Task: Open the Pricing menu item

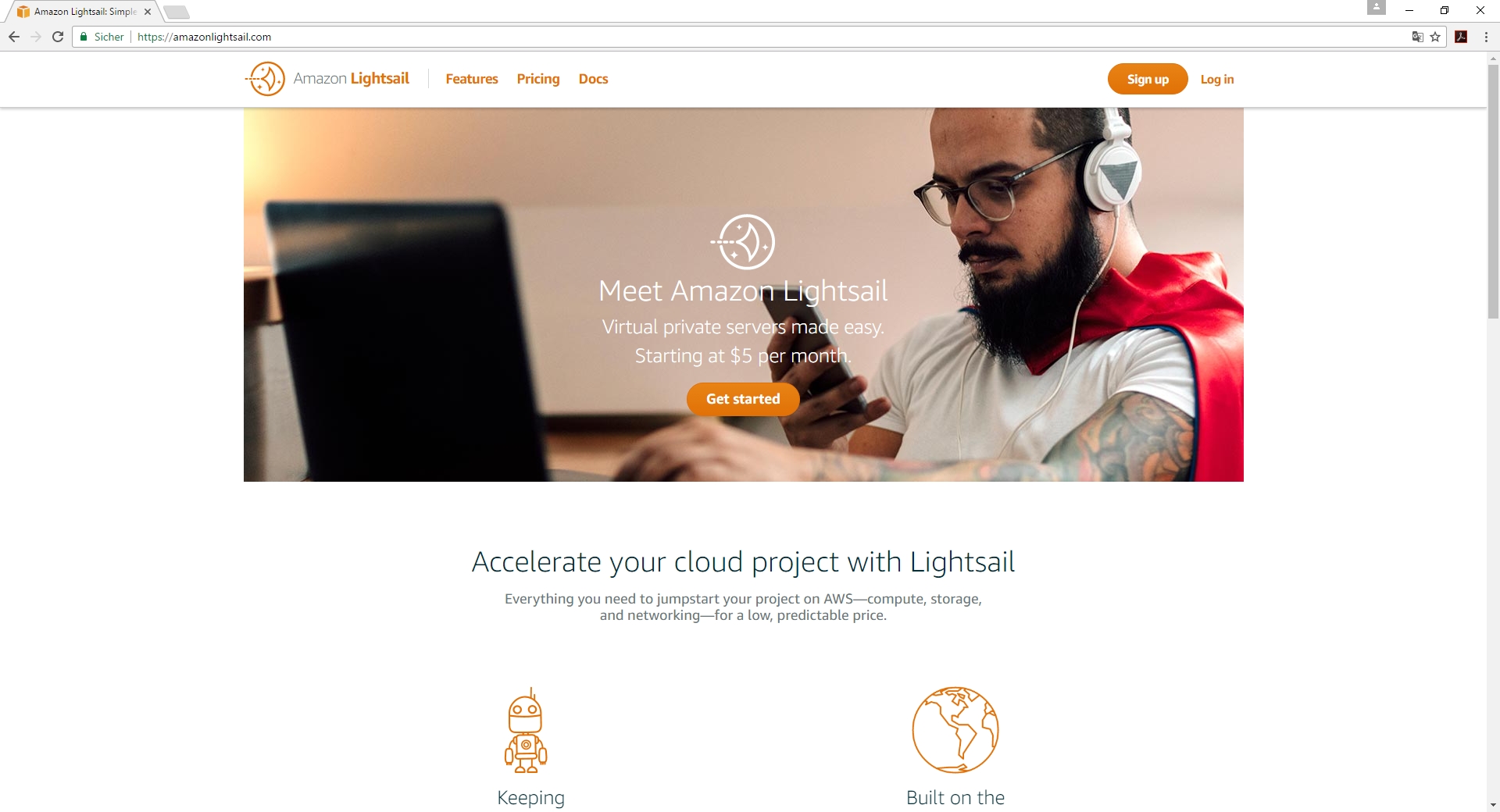Action: [538, 79]
